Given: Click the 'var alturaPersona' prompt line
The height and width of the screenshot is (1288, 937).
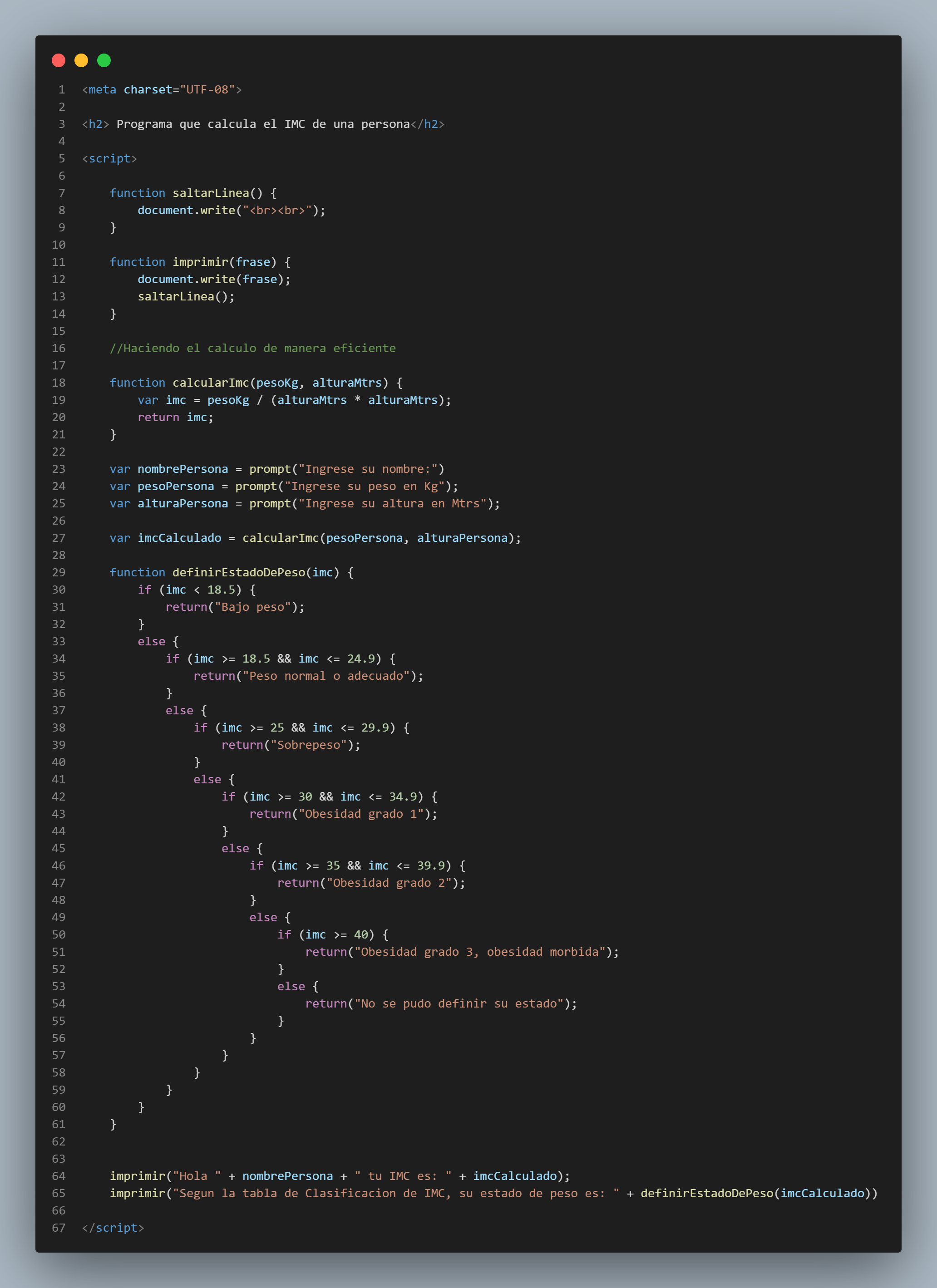Looking at the screenshot, I should coord(305,504).
